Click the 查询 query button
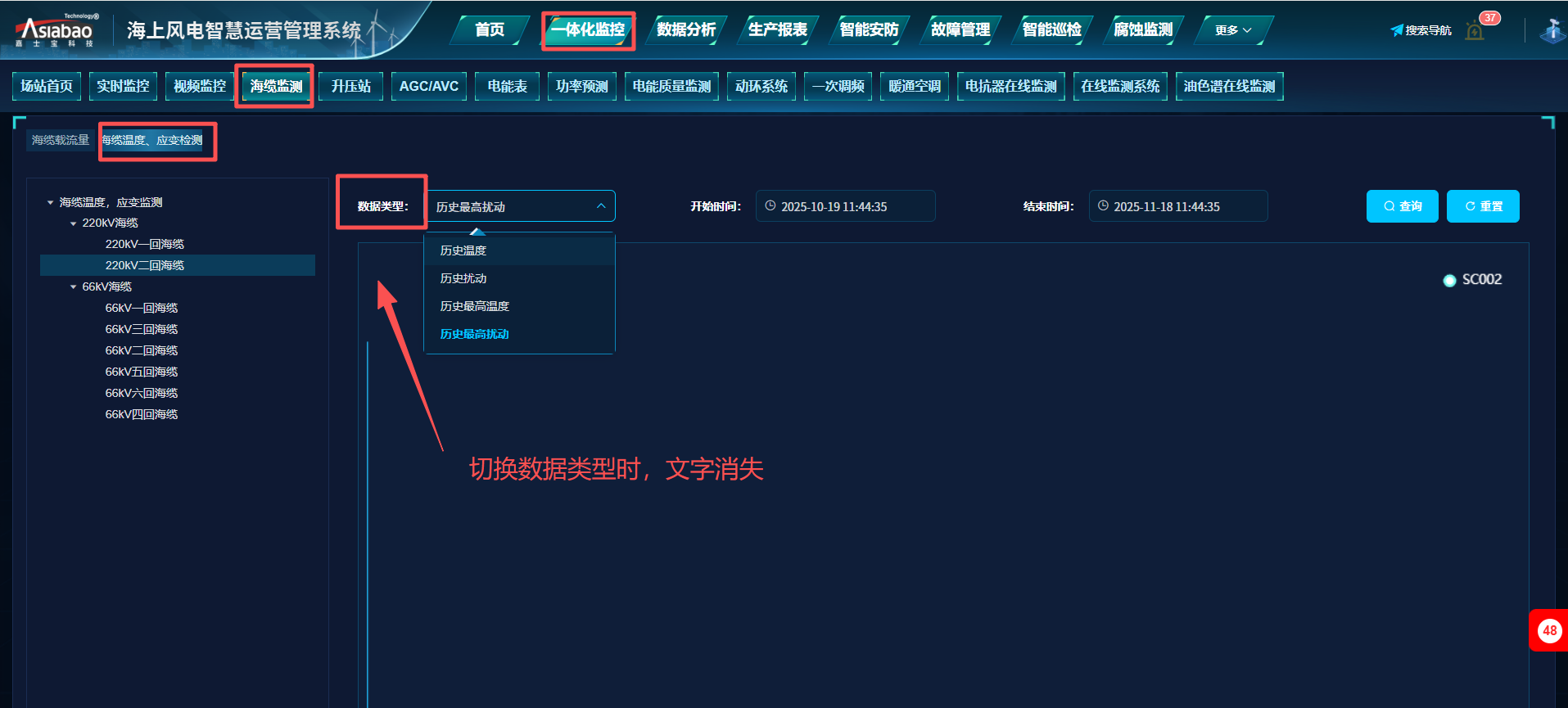 click(1402, 206)
